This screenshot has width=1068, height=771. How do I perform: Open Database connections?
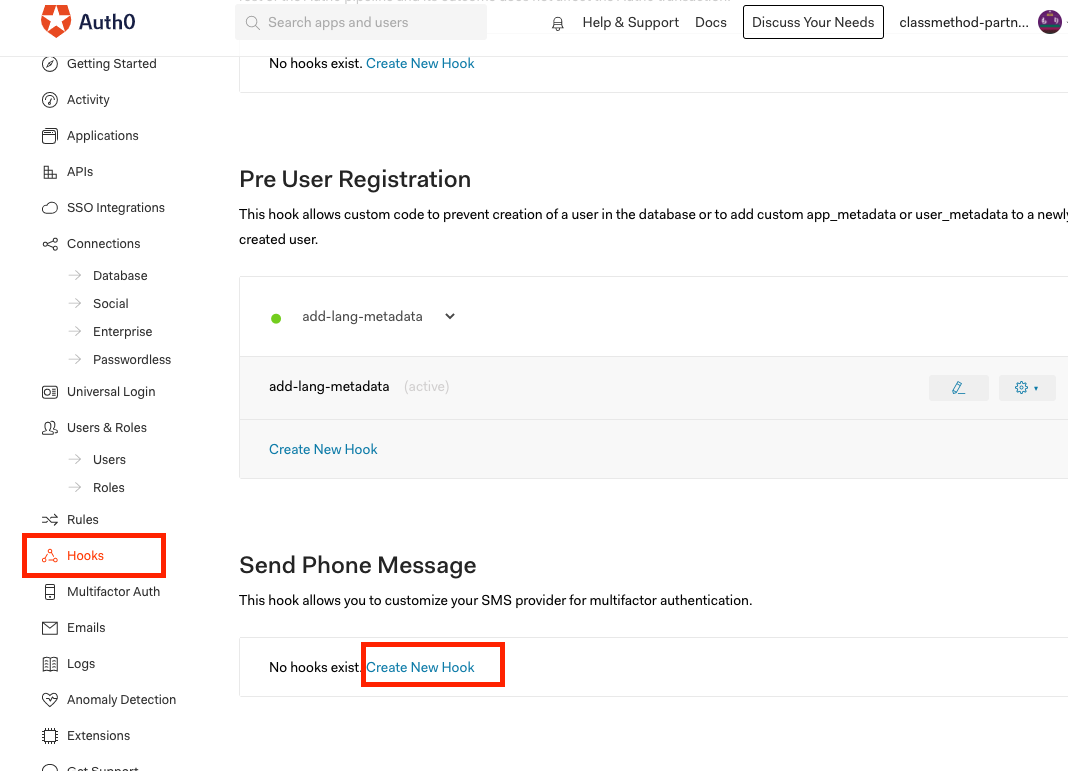tap(120, 276)
